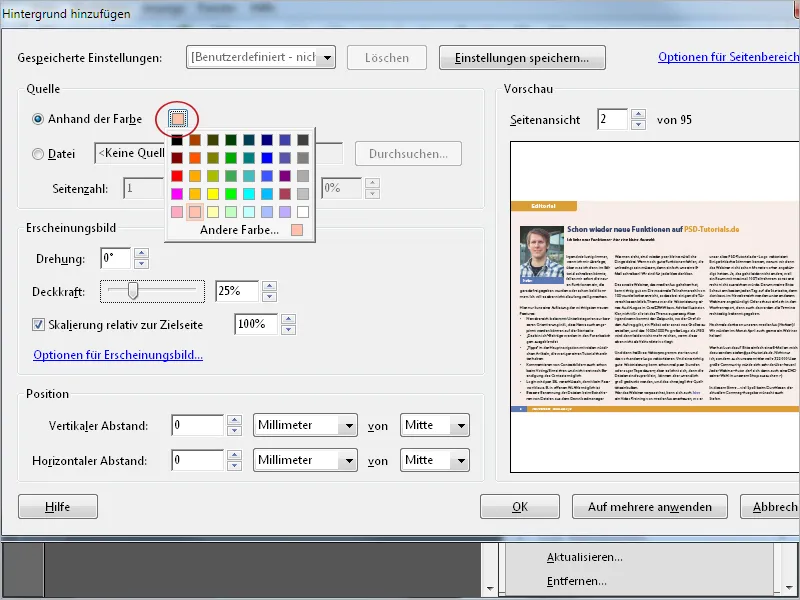Screen dimensions: 800x600
Task: Decrease Drehung value with down arrow
Action: [141, 264]
